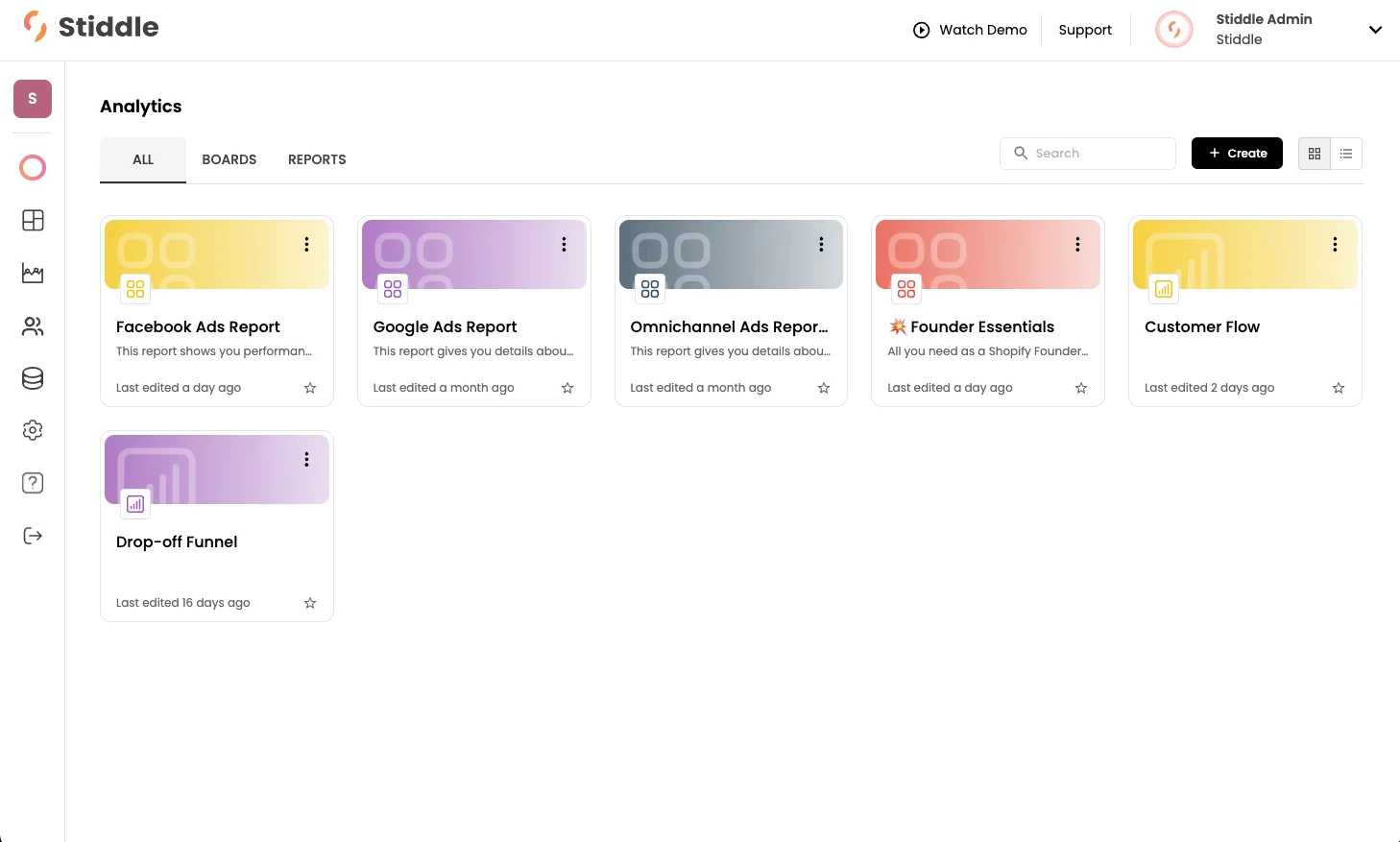1400x842 pixels.
Task: Open options menu on Google Ads Report card
Action: pyautogui.click(x=564, y=245)
